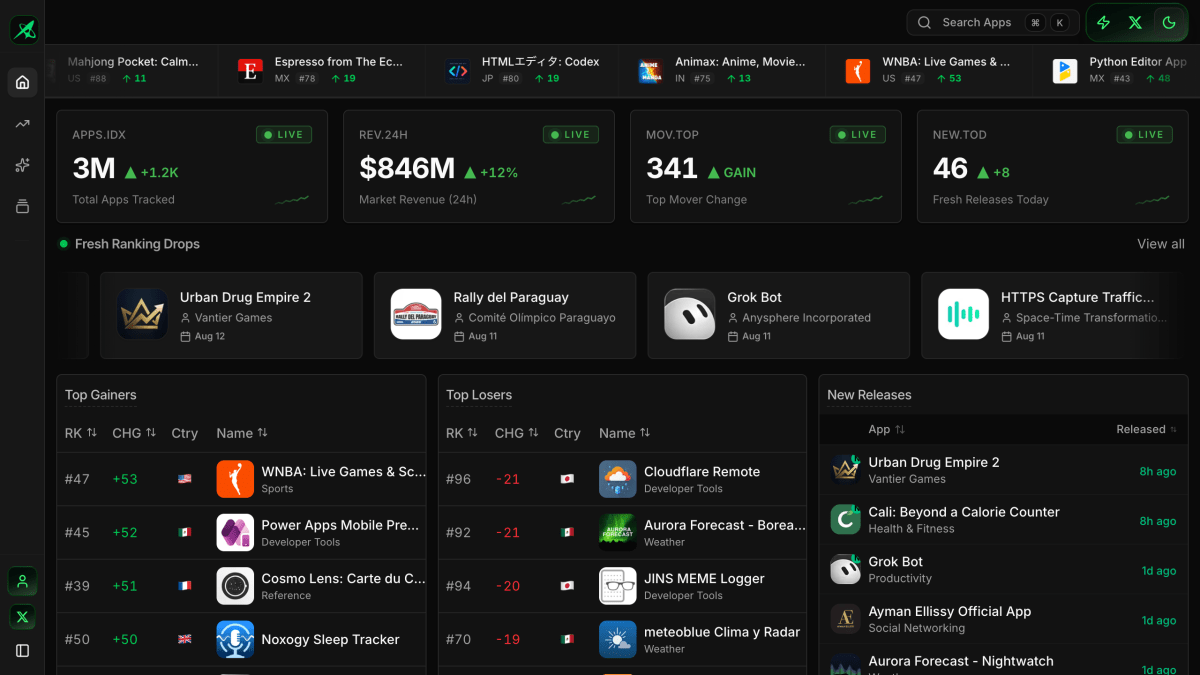The height and width of the screenshot is (675, 1200).
Task: Click Urban Drug Empire 2 icon in New Releases
Action: coord(846,470)
